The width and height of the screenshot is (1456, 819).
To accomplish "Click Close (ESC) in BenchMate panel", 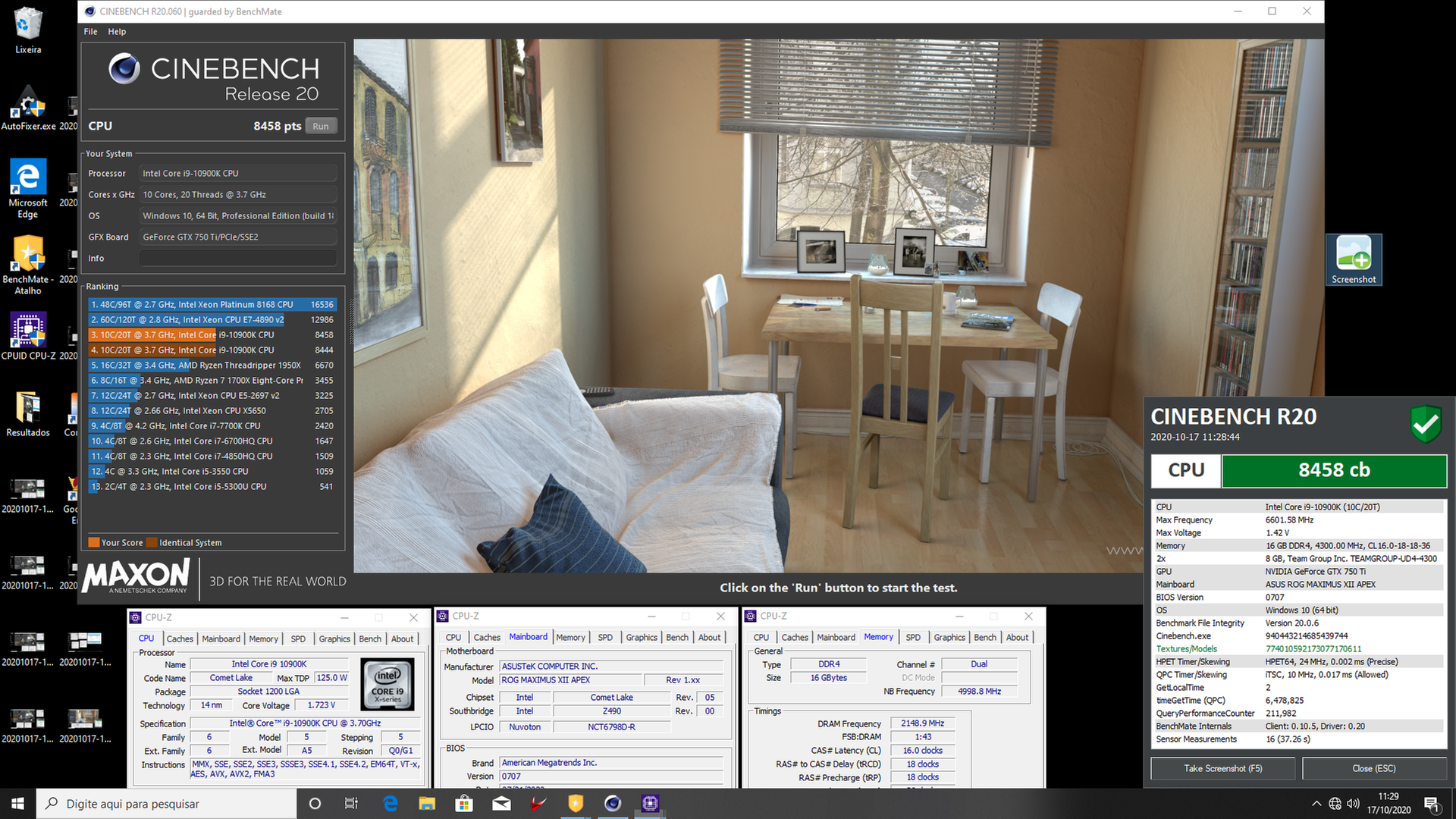I will coord(1373,768).
